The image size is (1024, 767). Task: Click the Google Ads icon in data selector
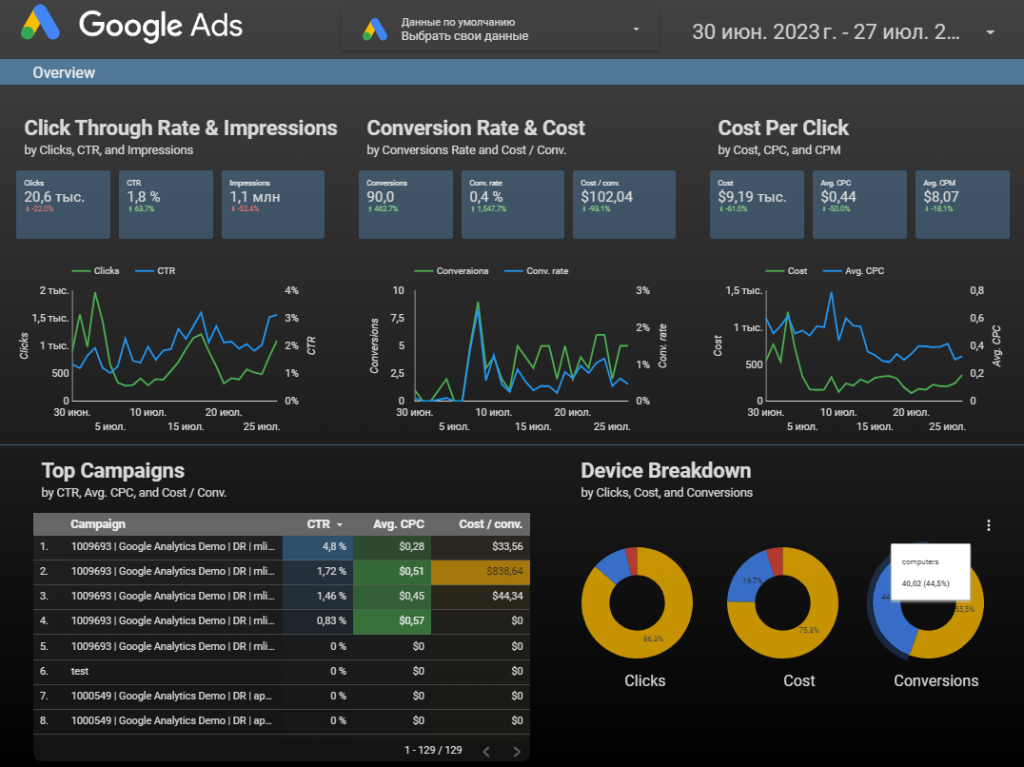tap(375, 29)
